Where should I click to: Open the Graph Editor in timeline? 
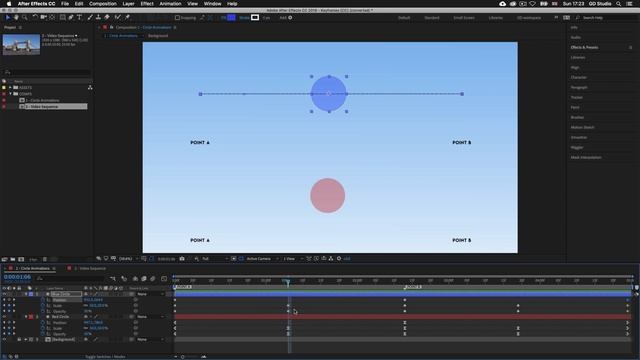click(164, 279)
